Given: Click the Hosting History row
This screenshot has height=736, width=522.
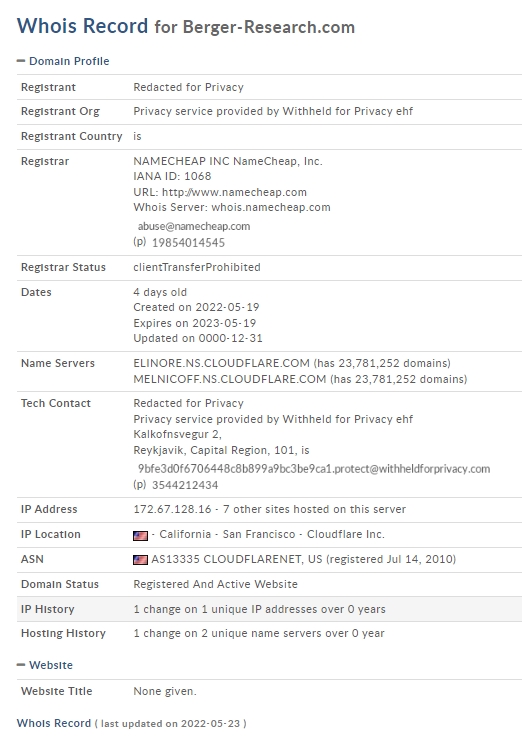Looking at the screenshot, I should coord(269,634).
